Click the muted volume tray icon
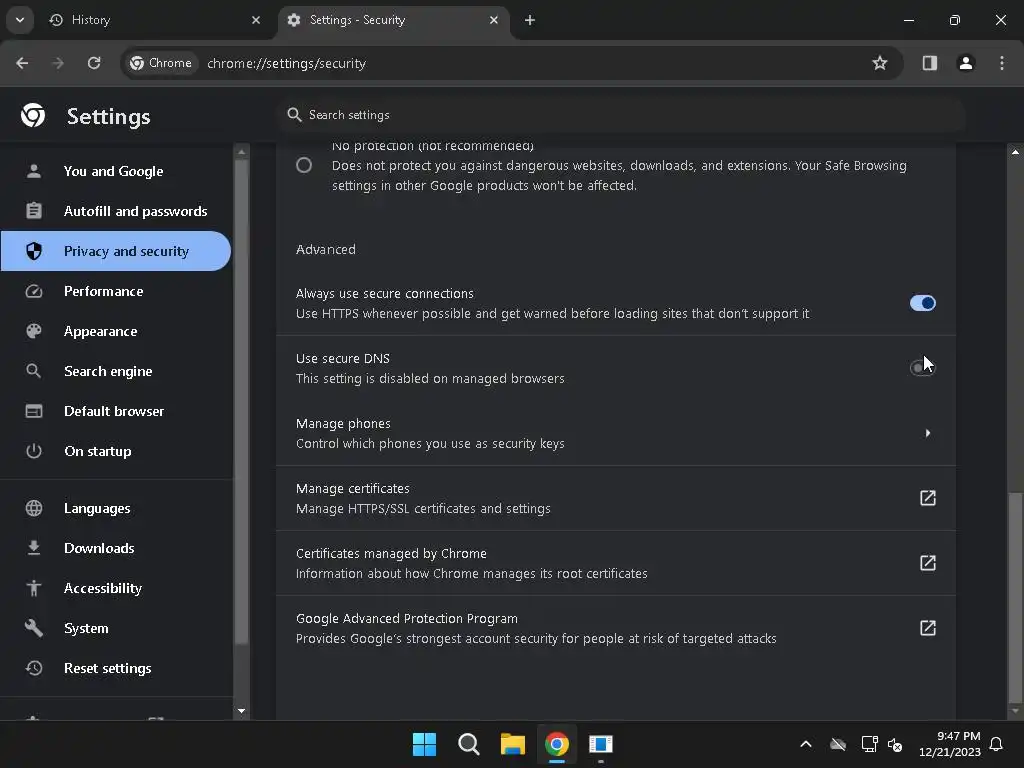This screenshot has width=1024, height=768. tap(895, 744)
